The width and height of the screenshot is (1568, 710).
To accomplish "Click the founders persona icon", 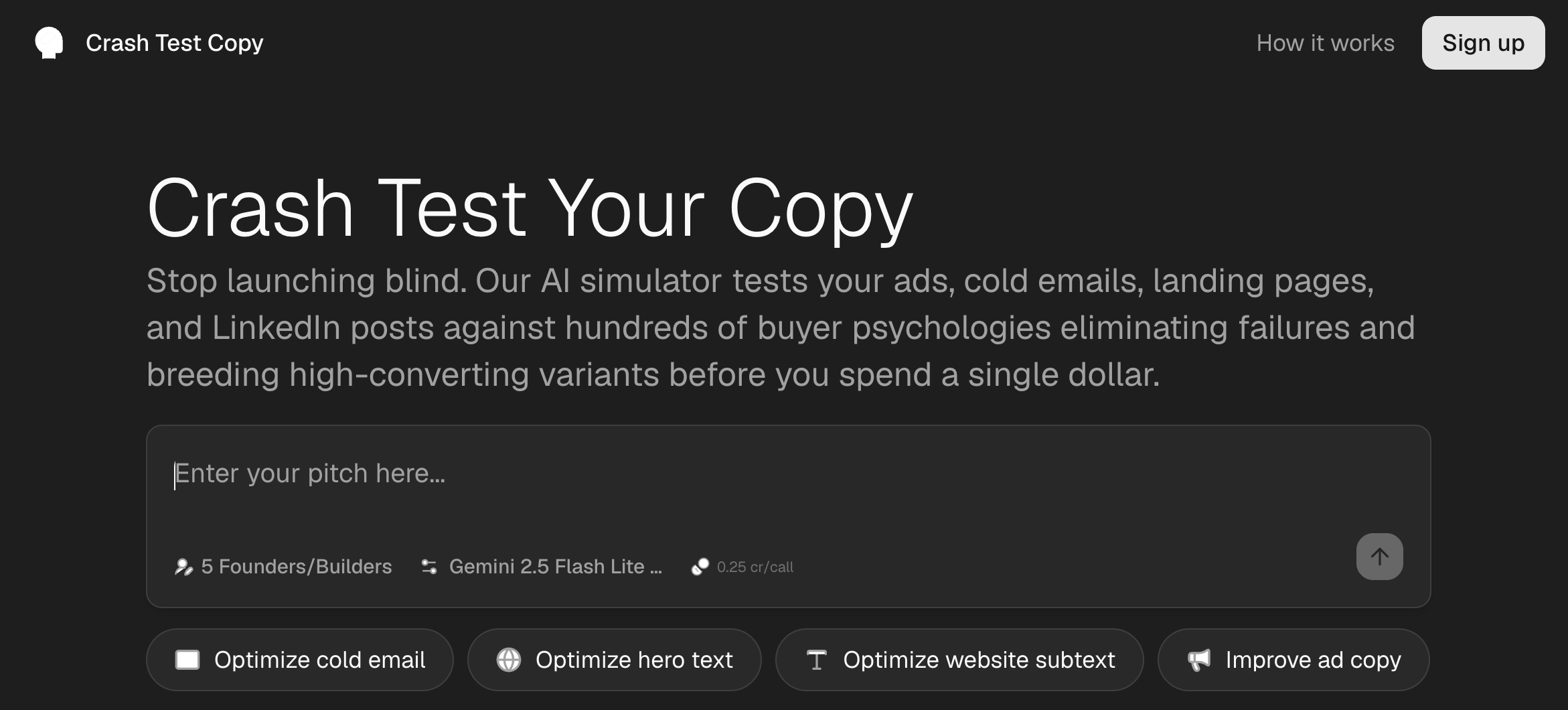I will tap(183, 567).
